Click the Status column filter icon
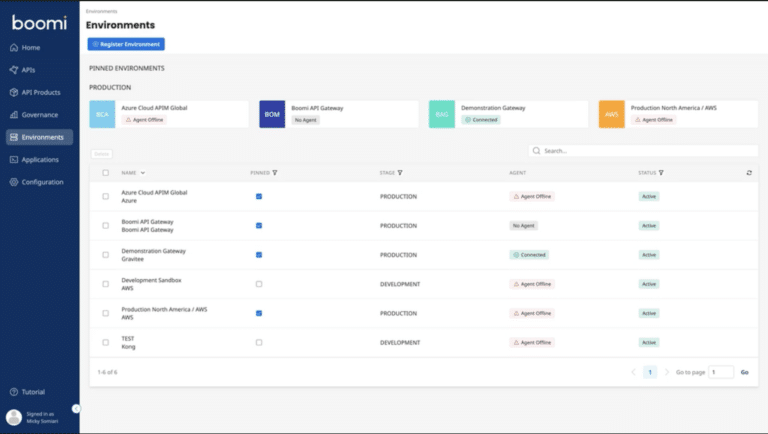768x434 pixels. pyautogui.click(x=661, y=173)
